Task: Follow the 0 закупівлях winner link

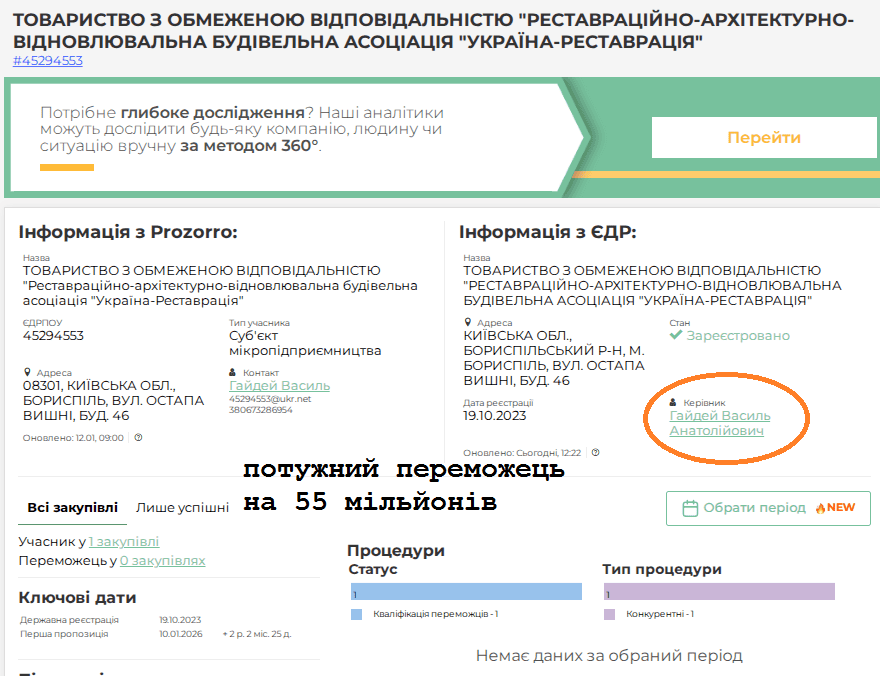Action: pyautogui.click(x=162, y=560)
